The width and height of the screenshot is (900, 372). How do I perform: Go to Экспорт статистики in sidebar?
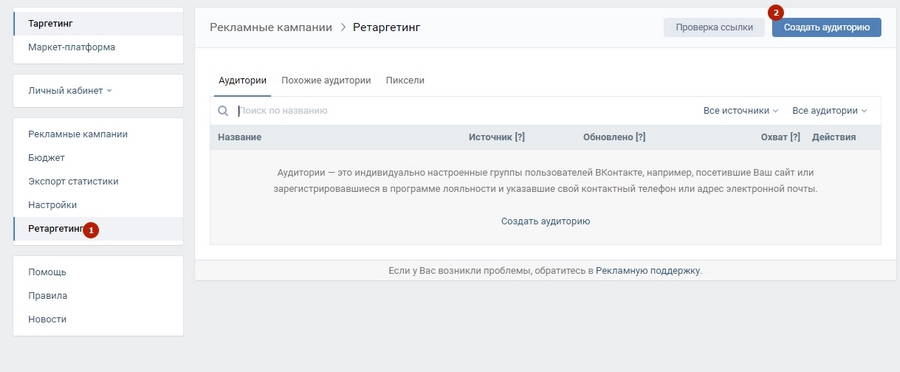73,181
